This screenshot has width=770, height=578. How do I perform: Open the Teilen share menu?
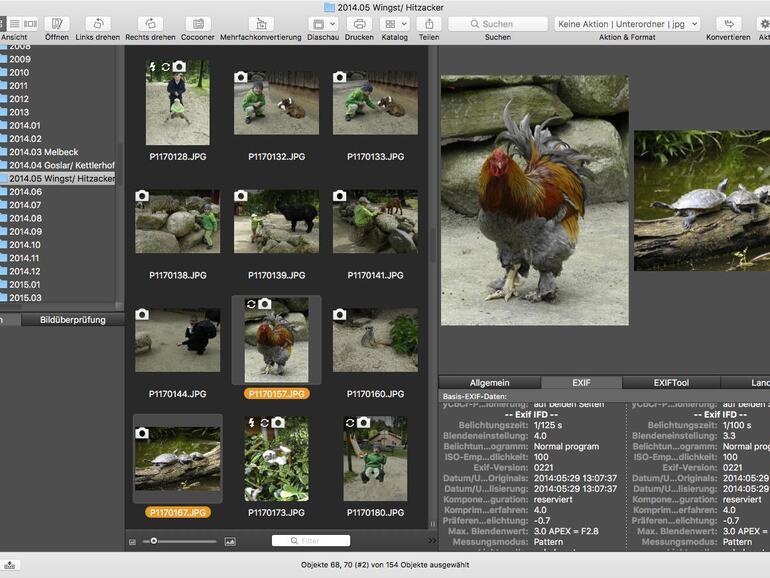(x=429, y=24)
